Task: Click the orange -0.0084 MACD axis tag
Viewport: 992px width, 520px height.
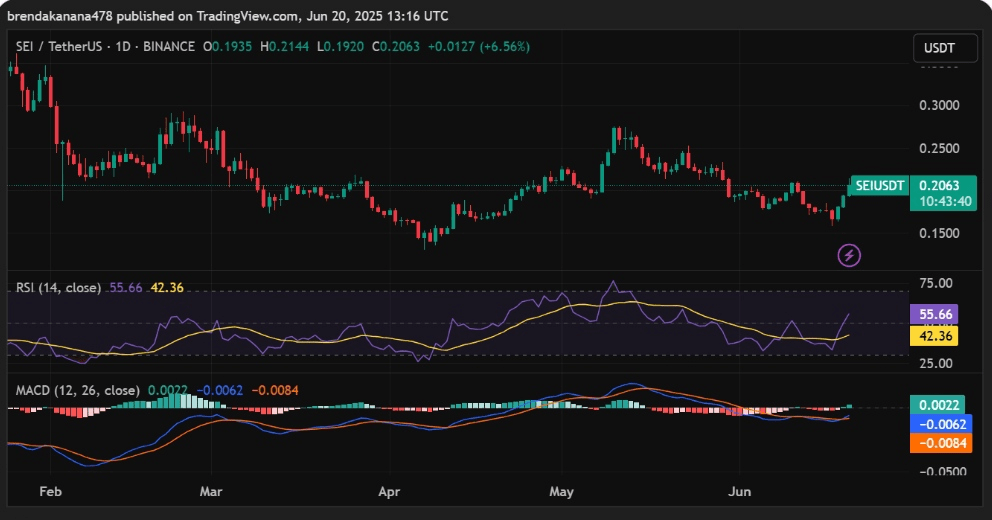Action: pos(938,443)
